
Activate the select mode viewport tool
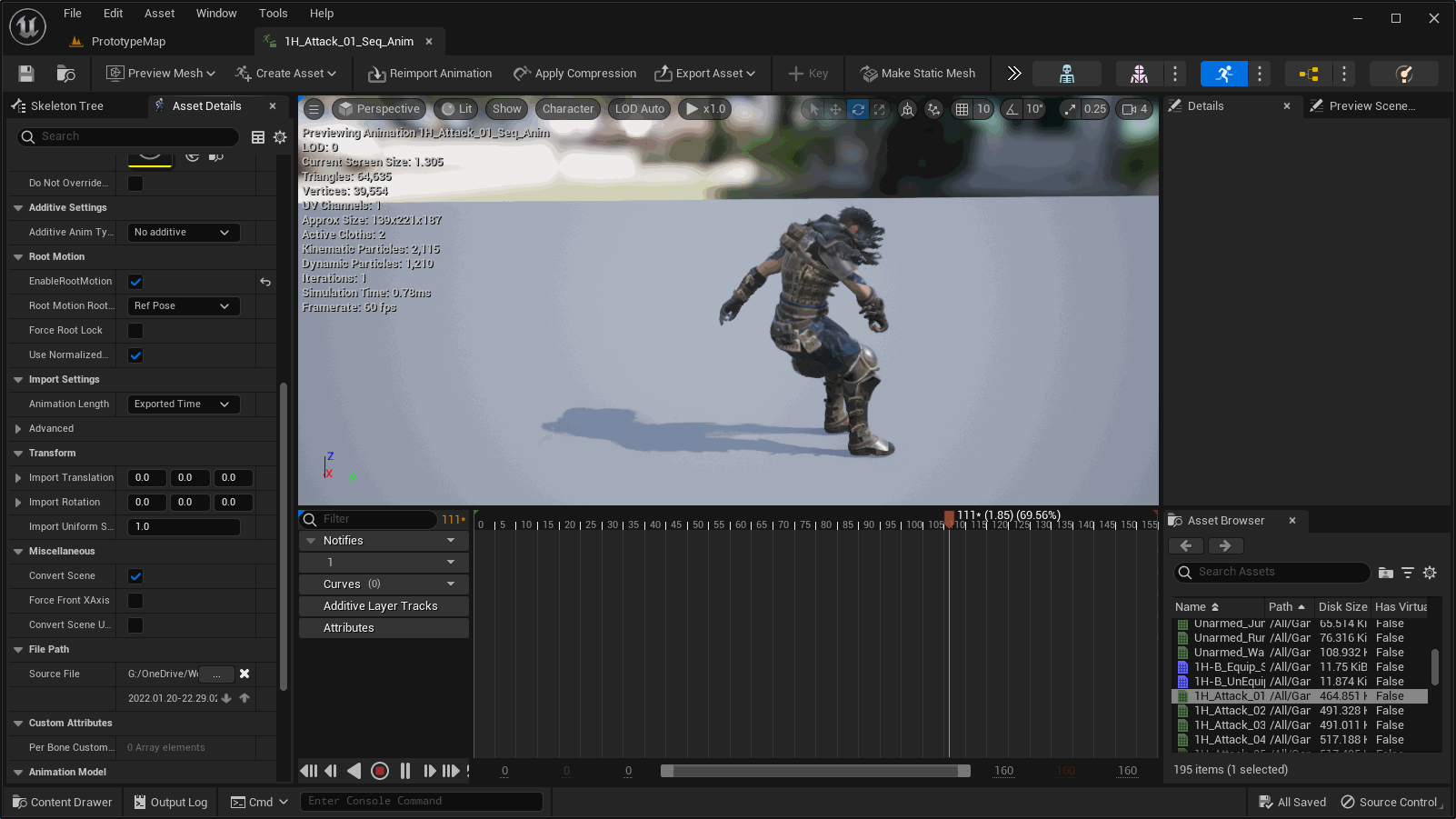pos(814,109)
